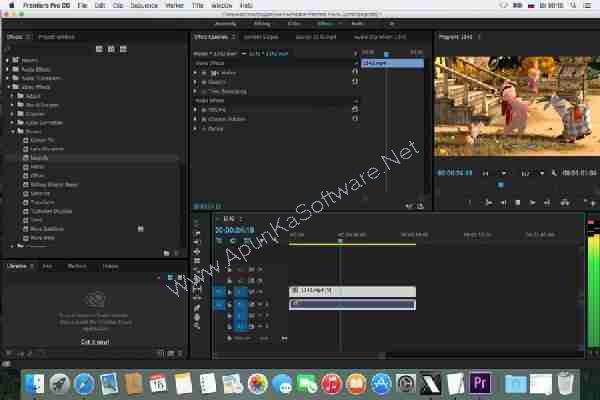Open Finder from the Dock
The width and height of the screenshot is (600, 400).
(34, 384)
